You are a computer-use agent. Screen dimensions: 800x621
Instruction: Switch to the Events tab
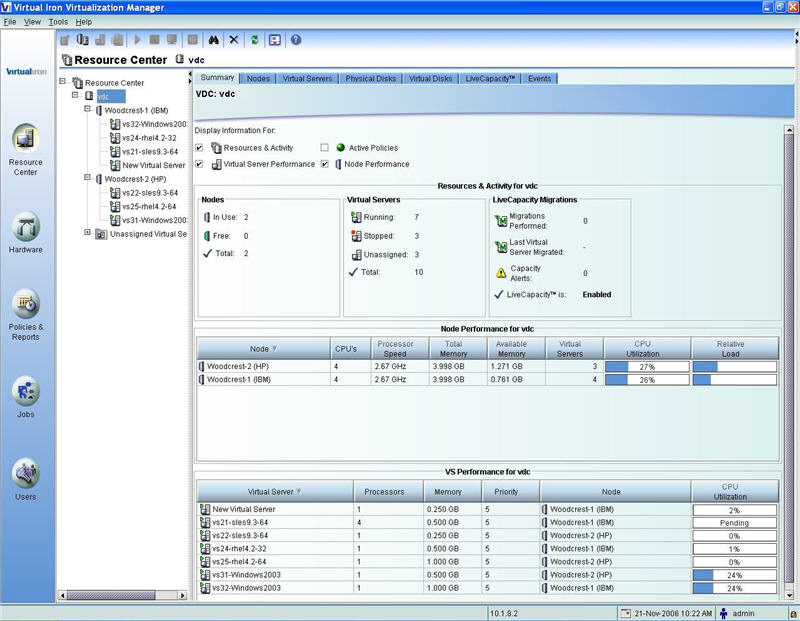coord(539,79)
